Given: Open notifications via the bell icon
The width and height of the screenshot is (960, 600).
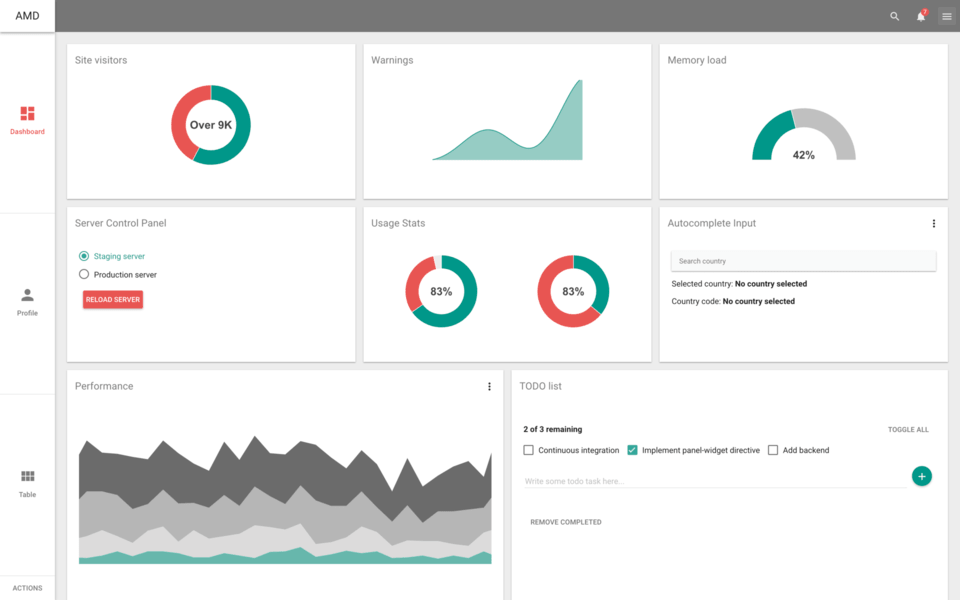Looking at the screenshot, I should (919, 16).
